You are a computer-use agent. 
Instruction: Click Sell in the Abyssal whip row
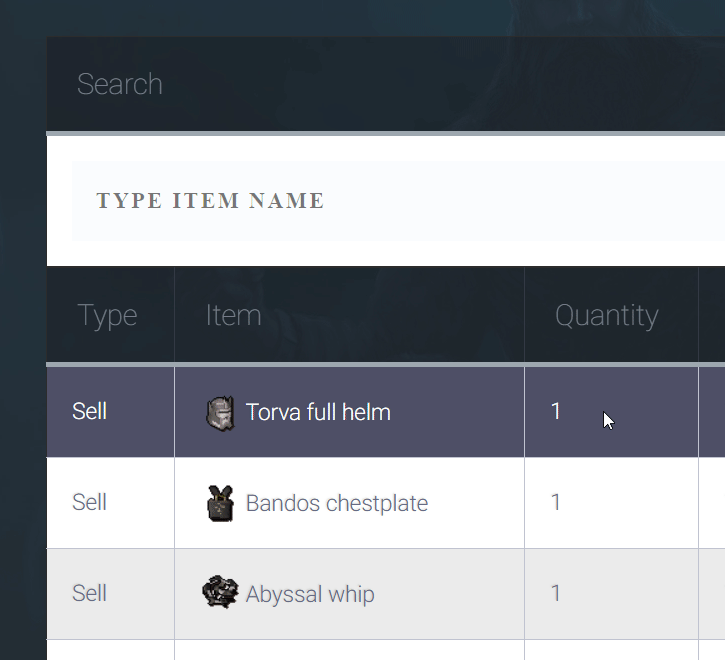(x=89, y=593)
